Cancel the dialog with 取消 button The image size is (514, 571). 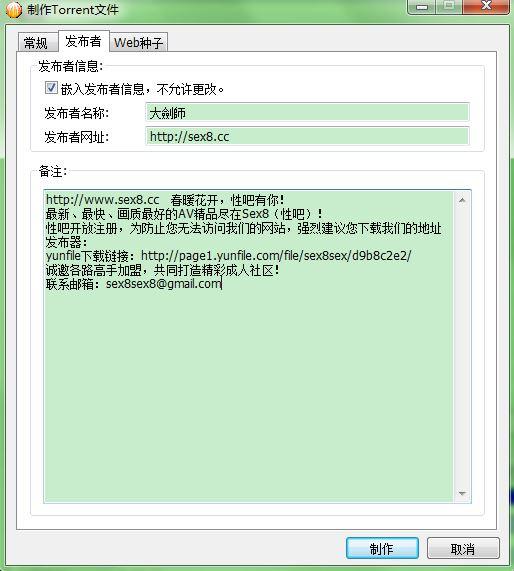point(463,548)
